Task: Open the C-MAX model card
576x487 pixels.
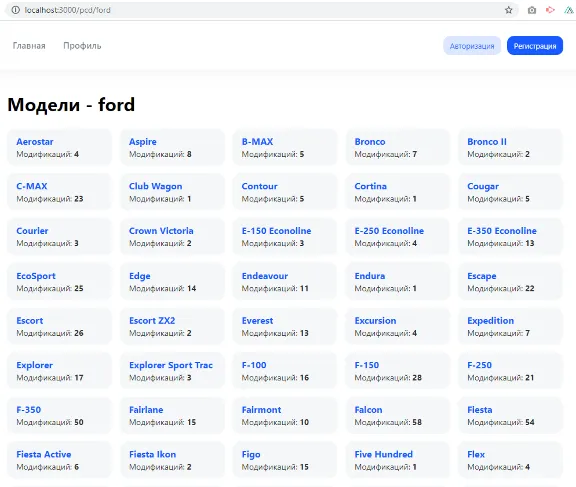Action: pyautogui.click(x=60, y=192)
